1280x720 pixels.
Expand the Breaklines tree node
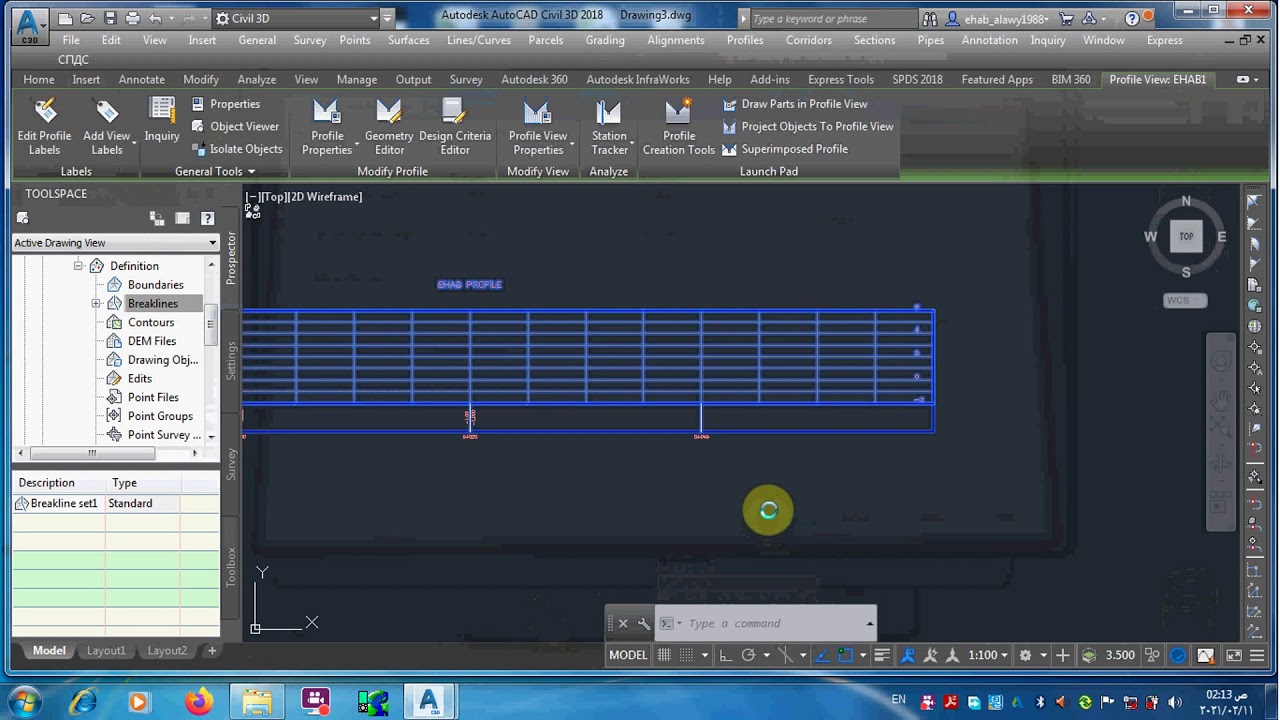tap(96, 304)
